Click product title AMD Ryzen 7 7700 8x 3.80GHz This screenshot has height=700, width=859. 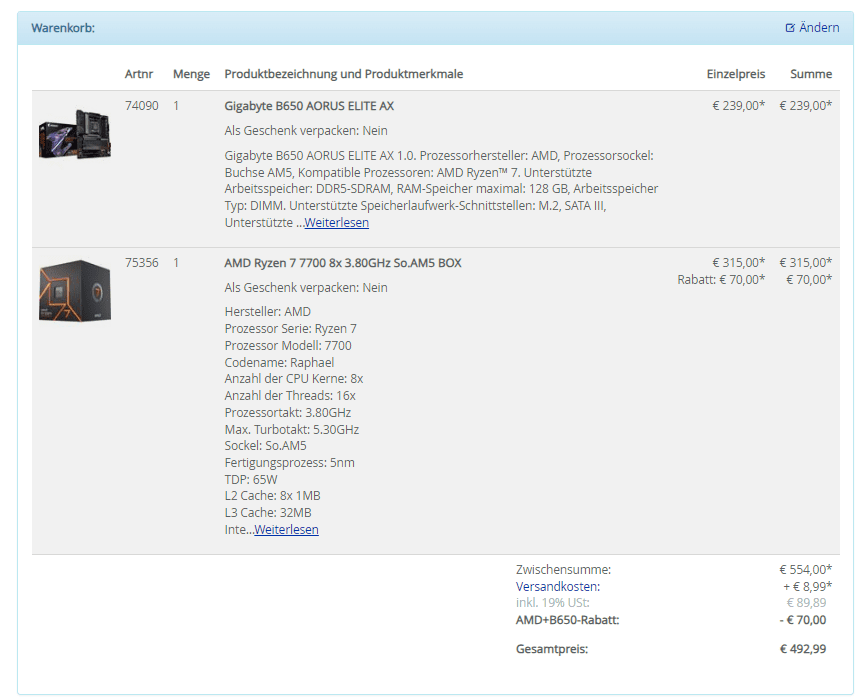coord(343,263)
